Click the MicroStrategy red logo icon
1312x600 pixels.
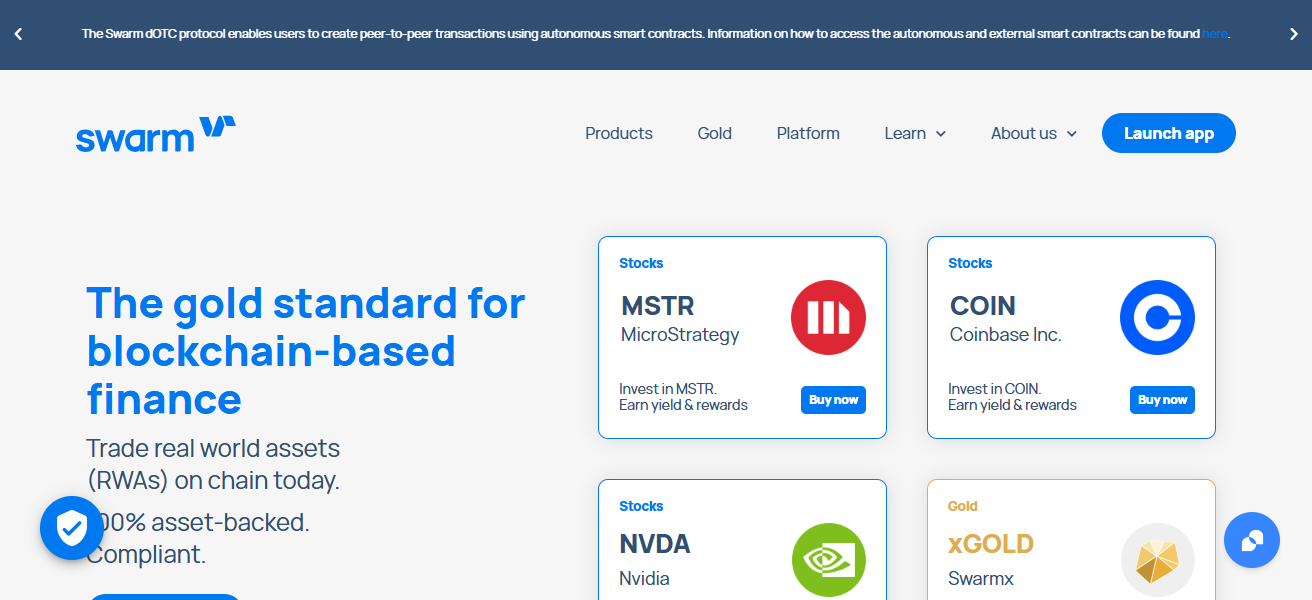pyautogui.click(x=828, y=318)
